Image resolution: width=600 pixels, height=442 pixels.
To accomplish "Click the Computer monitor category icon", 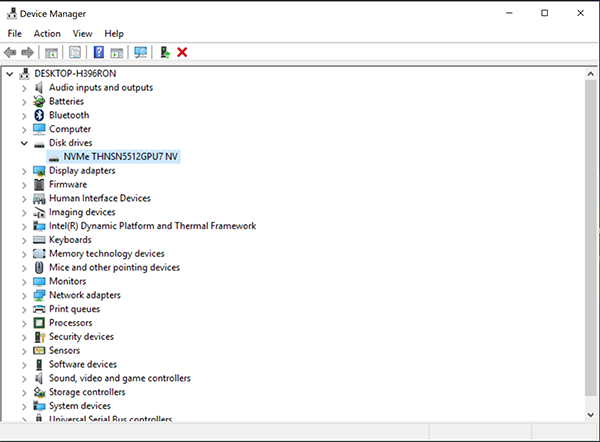I will coord(39,129).
